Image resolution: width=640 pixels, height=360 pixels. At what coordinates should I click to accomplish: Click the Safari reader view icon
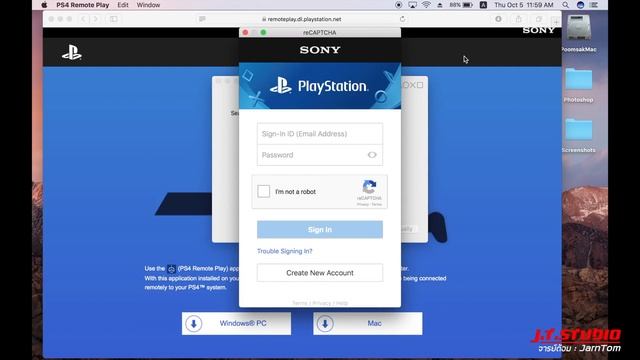pos(202,19)
